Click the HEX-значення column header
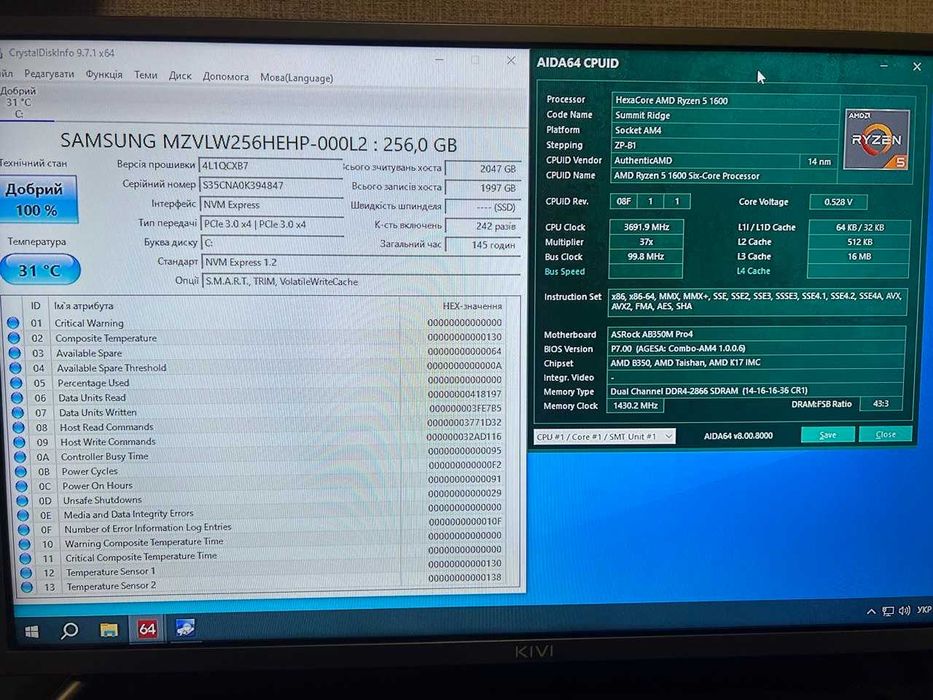 [x=472, y=306]
